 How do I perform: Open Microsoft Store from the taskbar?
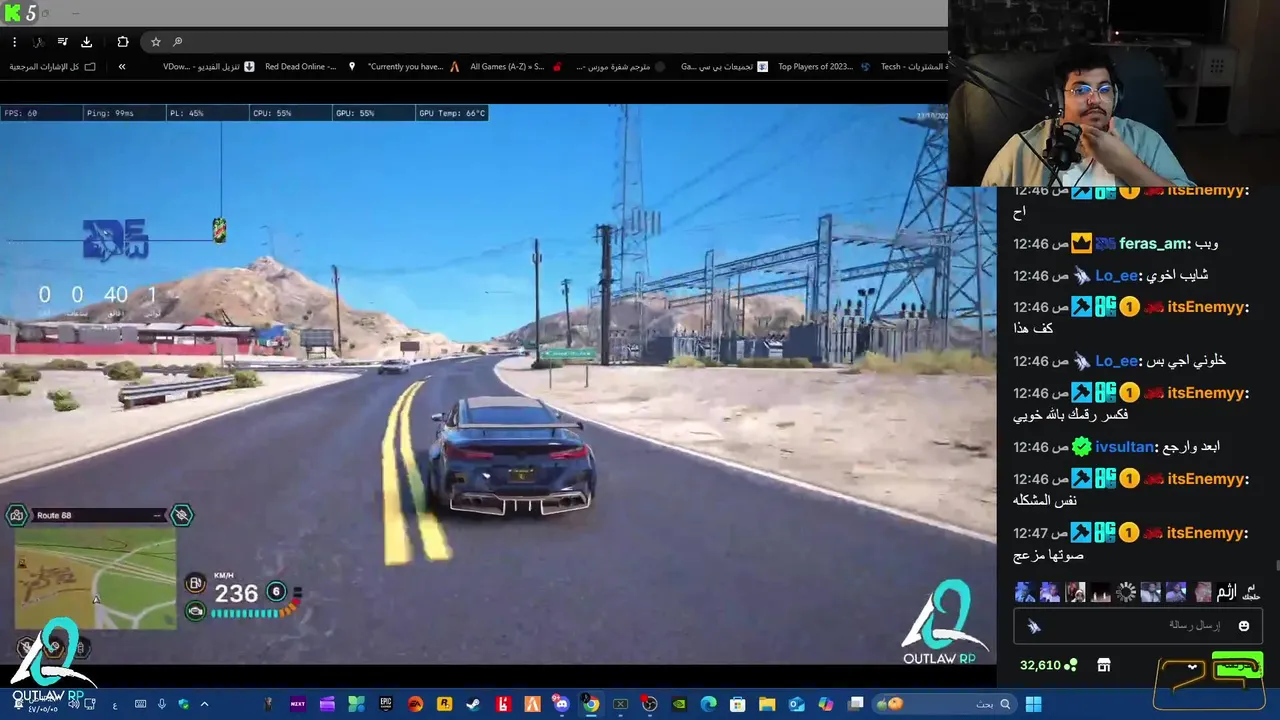738,704
